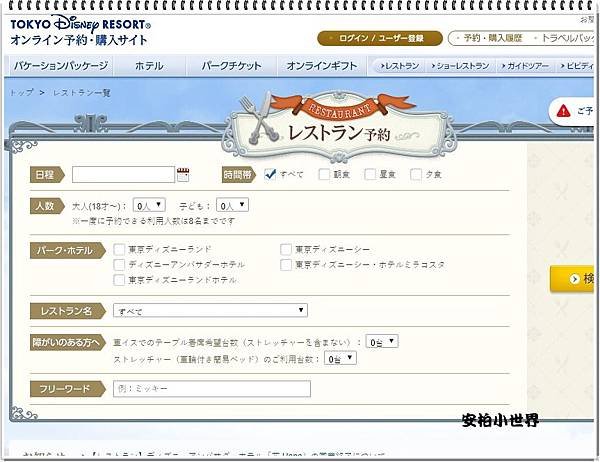This screenshot has height=462, width=600.
Task: Check the 東京ディズニーシー checkbox
Action: [286, 250]
